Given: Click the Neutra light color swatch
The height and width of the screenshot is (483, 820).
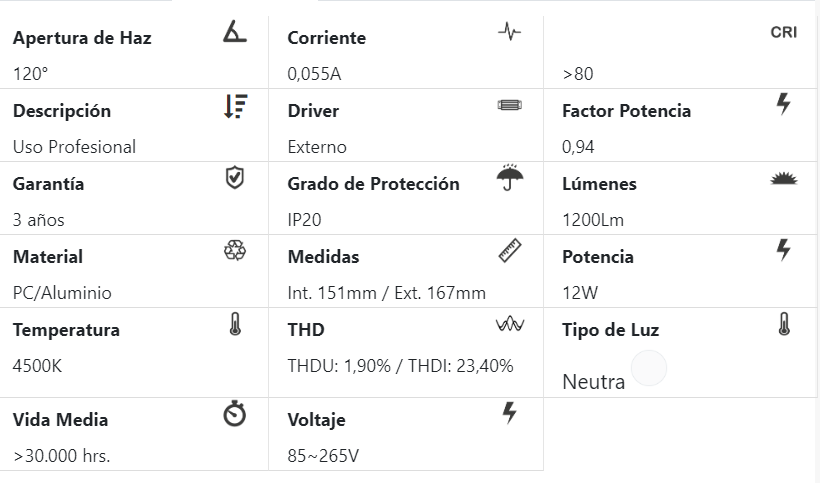Looking at the screenshot, I should pyautogui.click(x=649, y=369).
